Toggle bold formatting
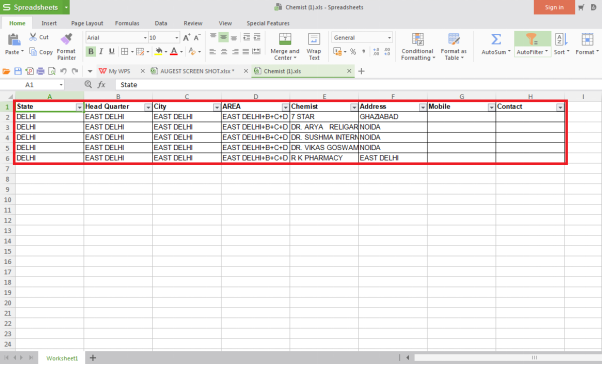Viewport: 602px width, 365px height. [x=91, y=51]
